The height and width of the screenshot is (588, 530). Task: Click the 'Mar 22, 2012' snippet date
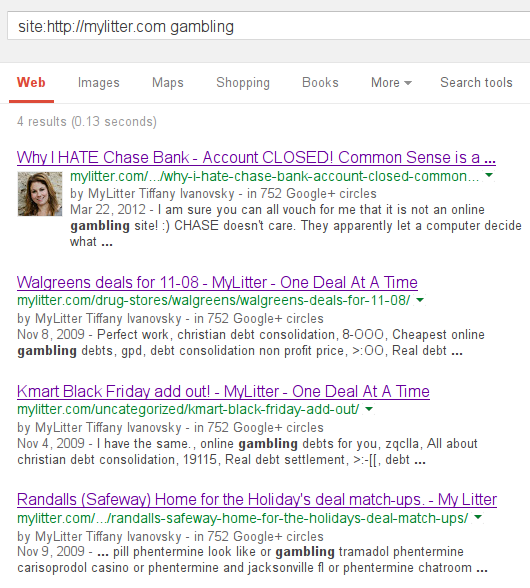[x=108, y=209]
